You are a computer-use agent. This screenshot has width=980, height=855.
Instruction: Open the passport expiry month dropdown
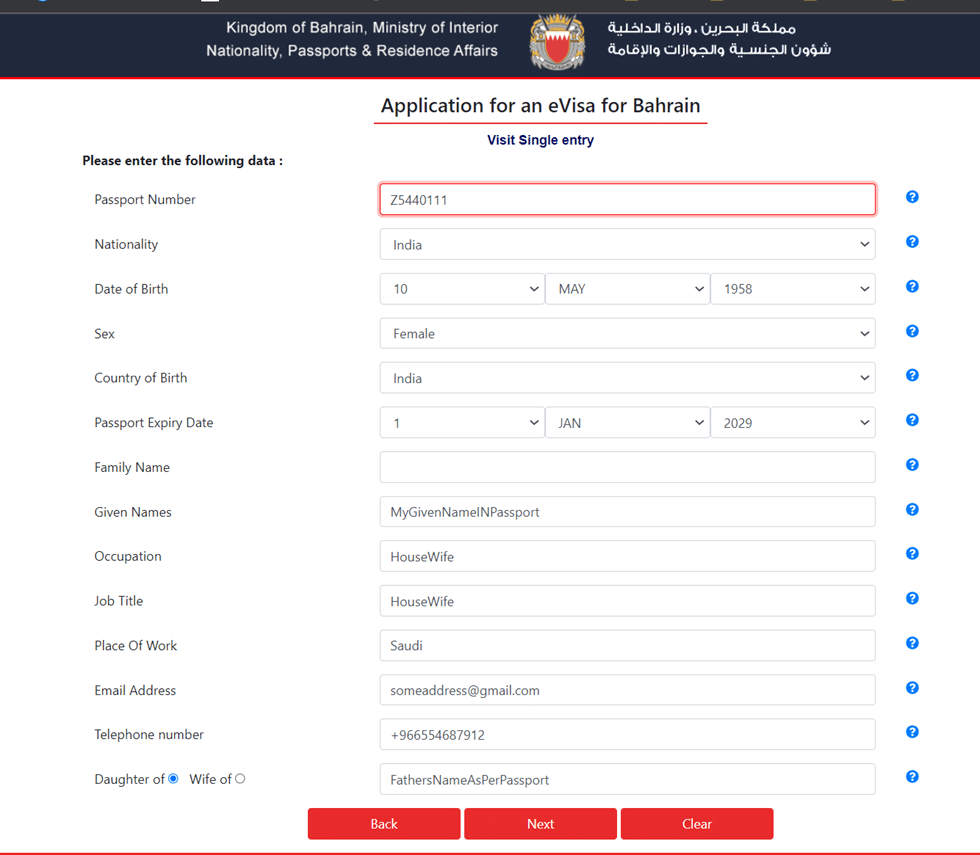627,422
